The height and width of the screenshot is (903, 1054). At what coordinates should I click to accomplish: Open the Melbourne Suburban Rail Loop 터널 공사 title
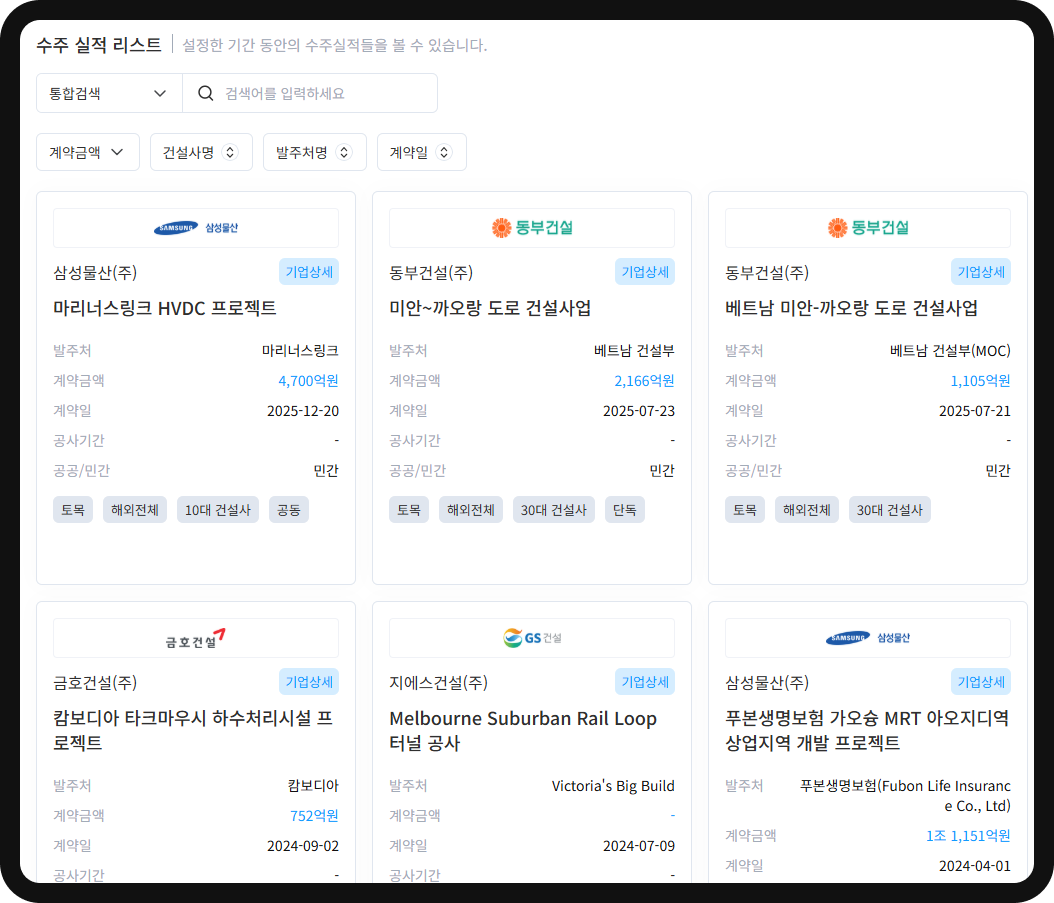coord(523,730)
